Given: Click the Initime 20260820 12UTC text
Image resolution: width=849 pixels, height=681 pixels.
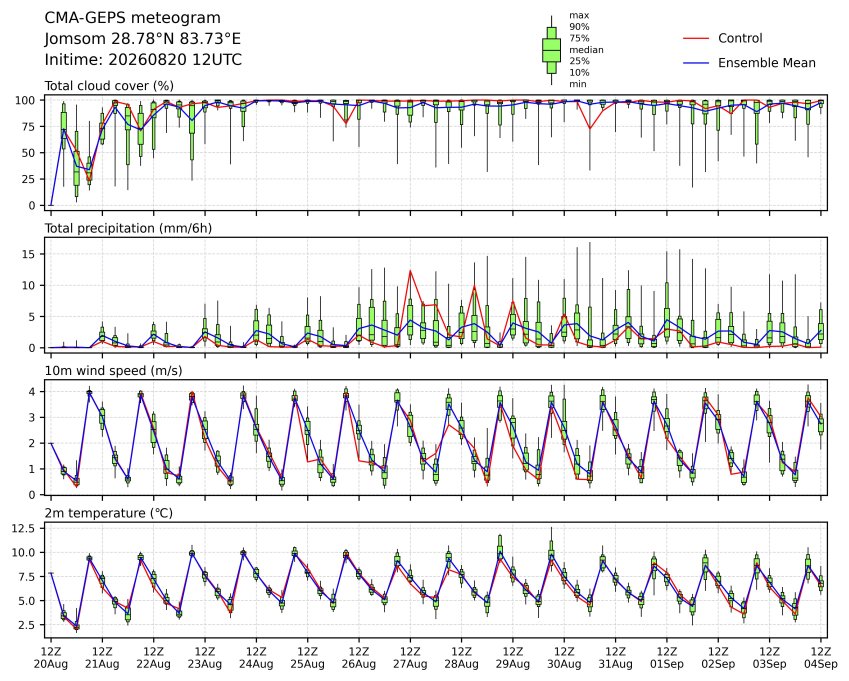Looking at the screenshot, I should (x=143, y=60).
